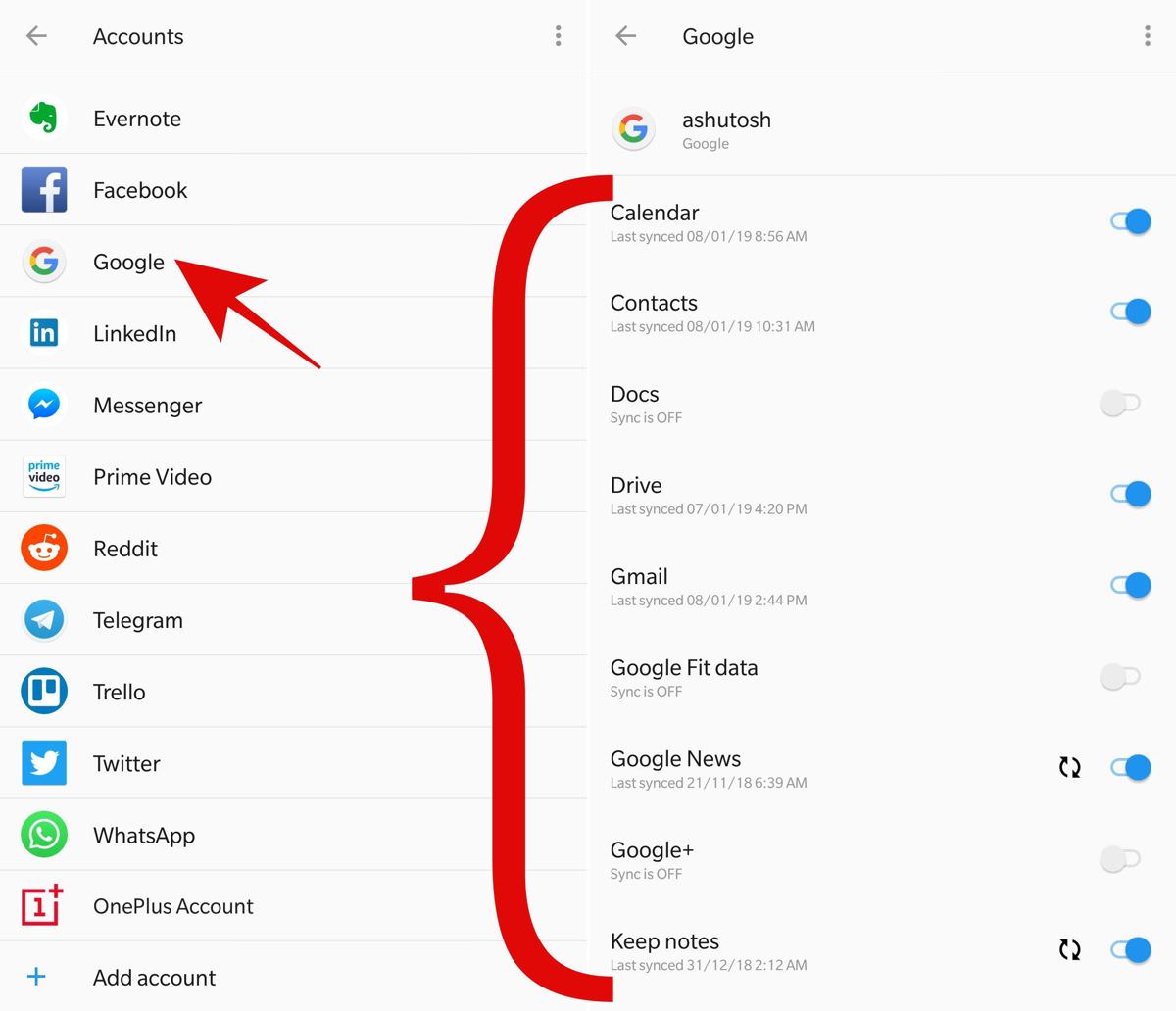Enable Docs sync toggle

coord(1120,403)
